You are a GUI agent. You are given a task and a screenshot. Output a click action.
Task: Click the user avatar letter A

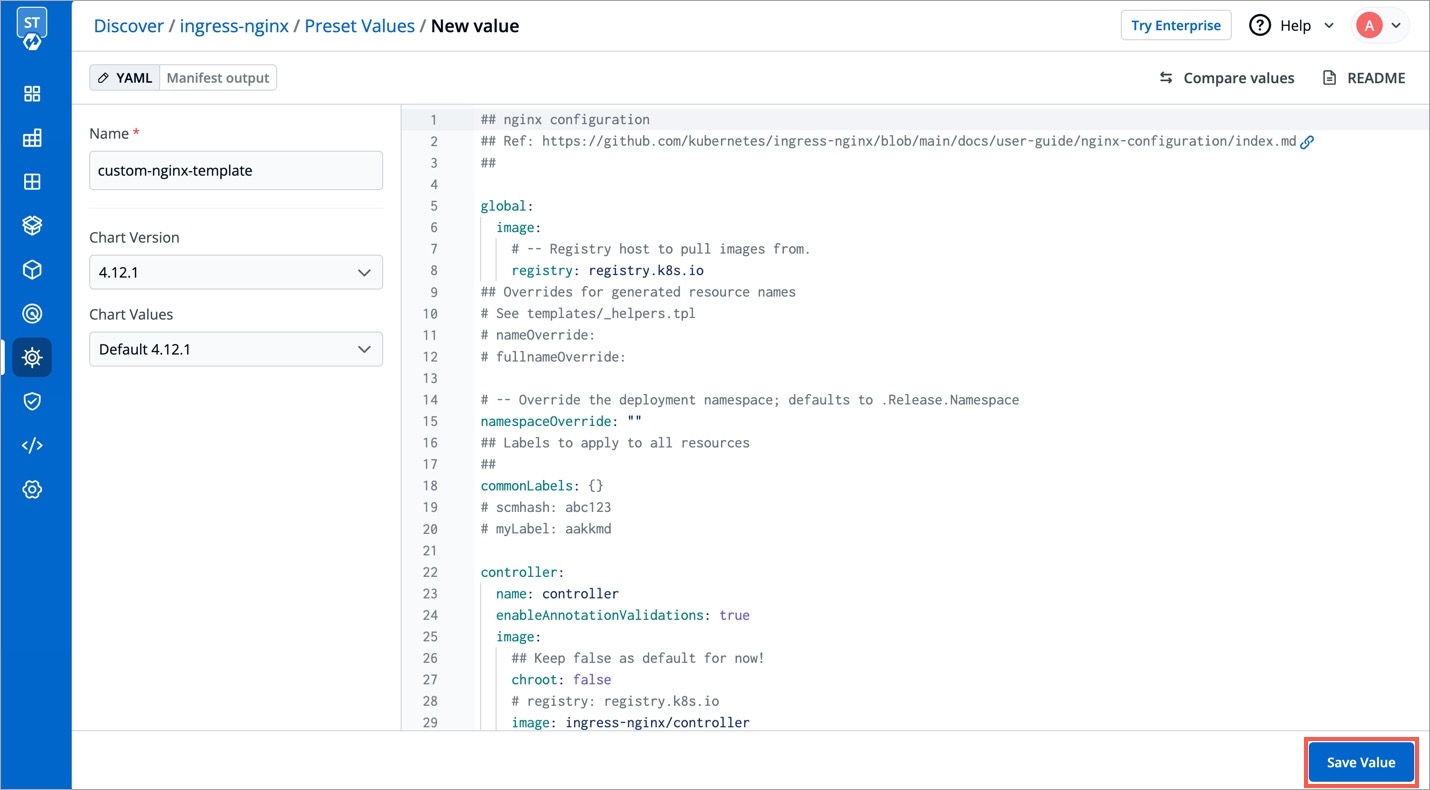point(1368,26)
